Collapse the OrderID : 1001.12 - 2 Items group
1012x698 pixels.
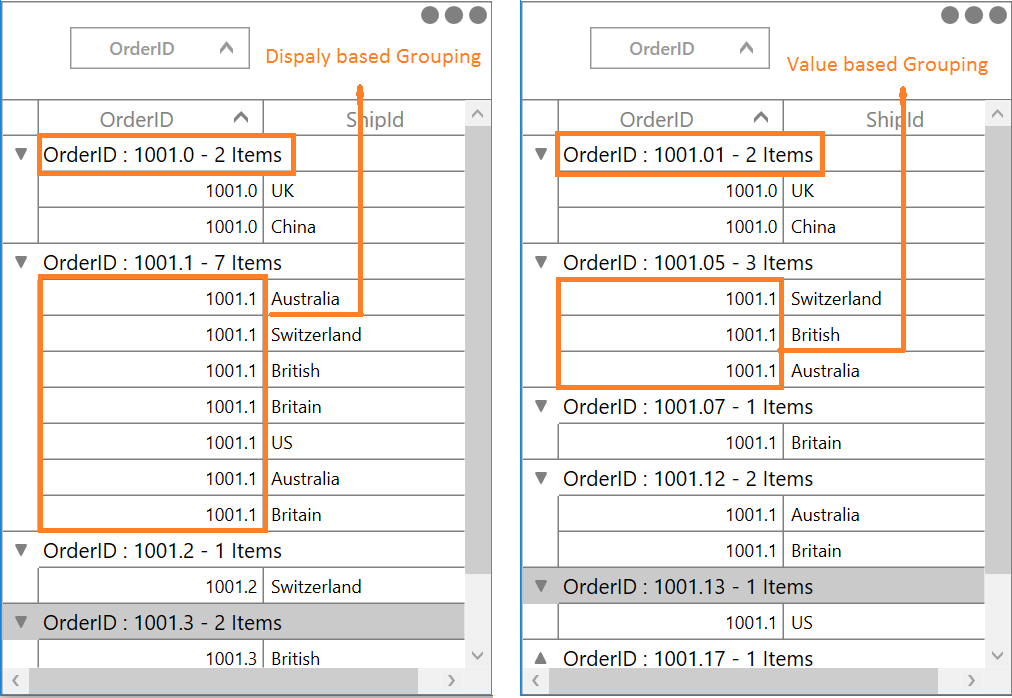coord(541,479)
